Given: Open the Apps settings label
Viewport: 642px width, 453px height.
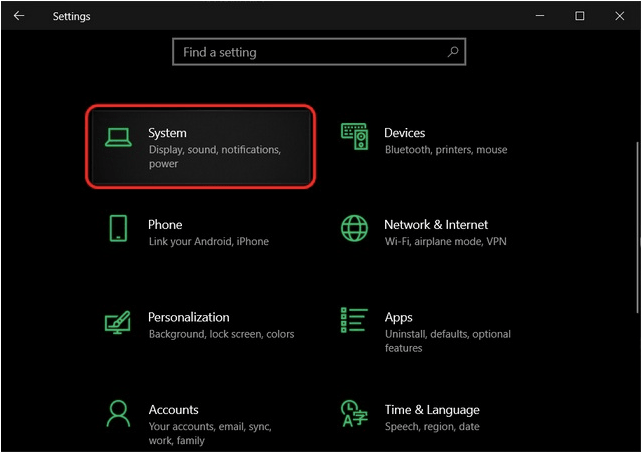Looking at the screenshot, I should tap(398, 317).
